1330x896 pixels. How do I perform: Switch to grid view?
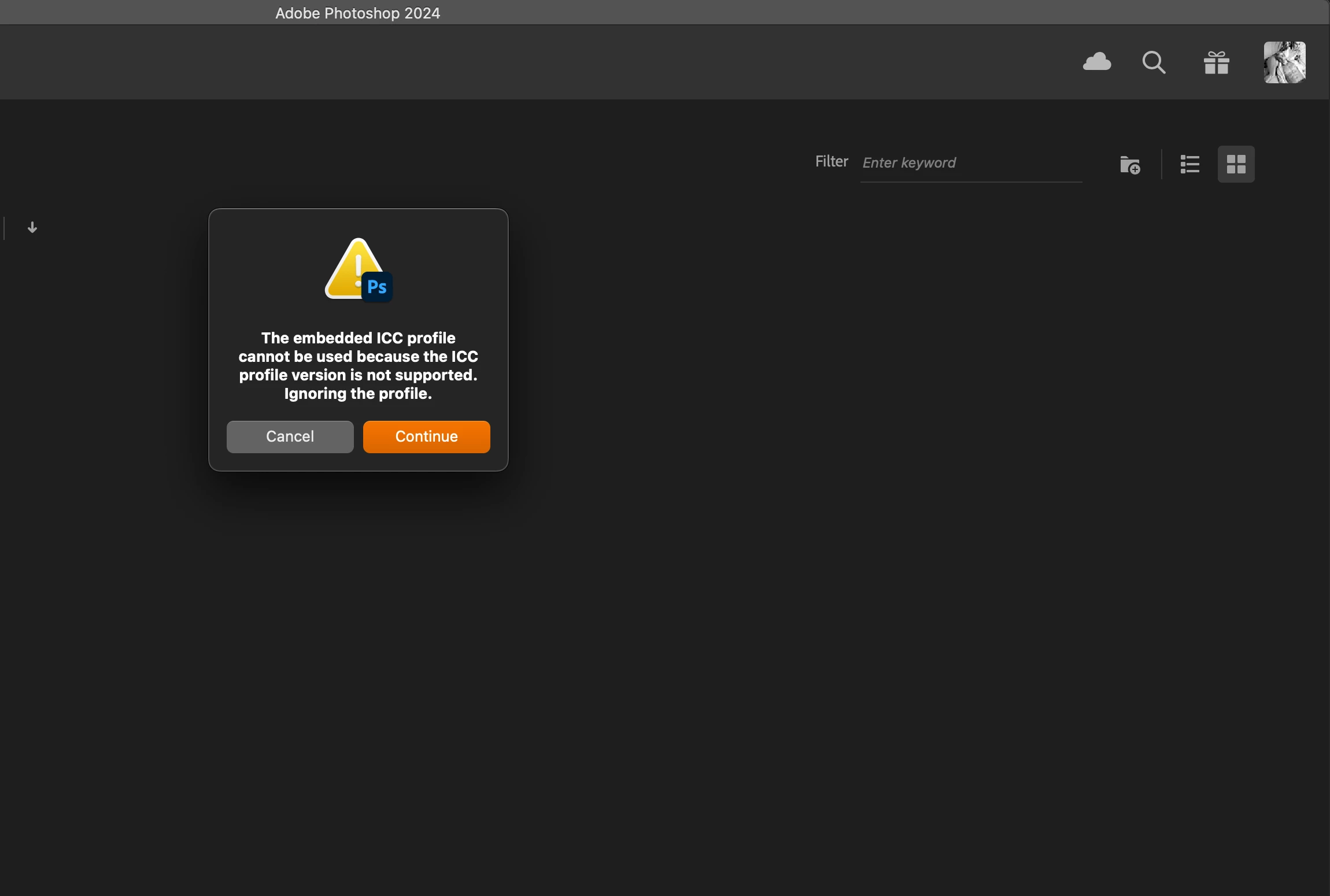[x=1236, y=164]
